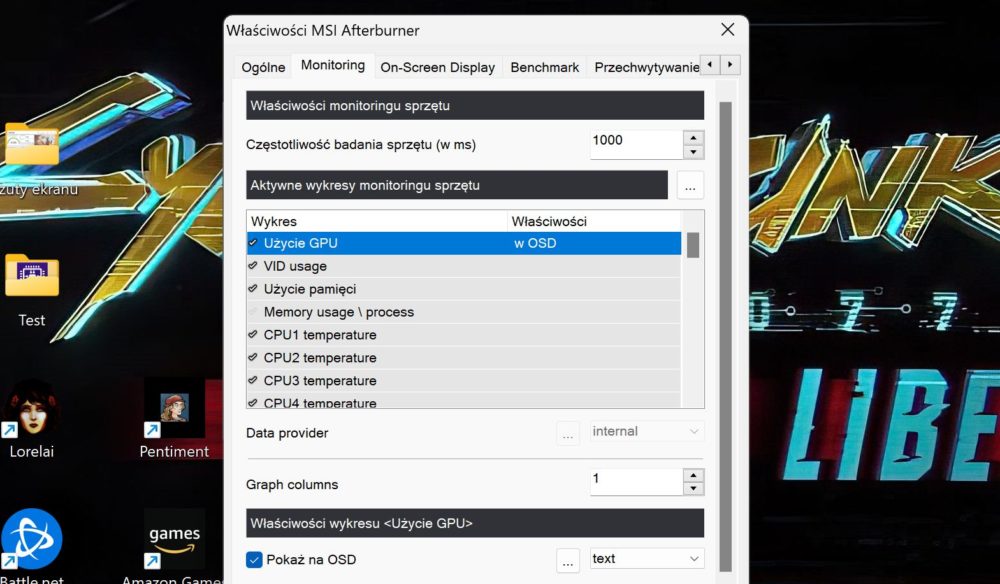Viewport: 1000px width, 584px height.
Task: Close the Właściwości MSI Afterburner dialog
Action: pos(728,29)
